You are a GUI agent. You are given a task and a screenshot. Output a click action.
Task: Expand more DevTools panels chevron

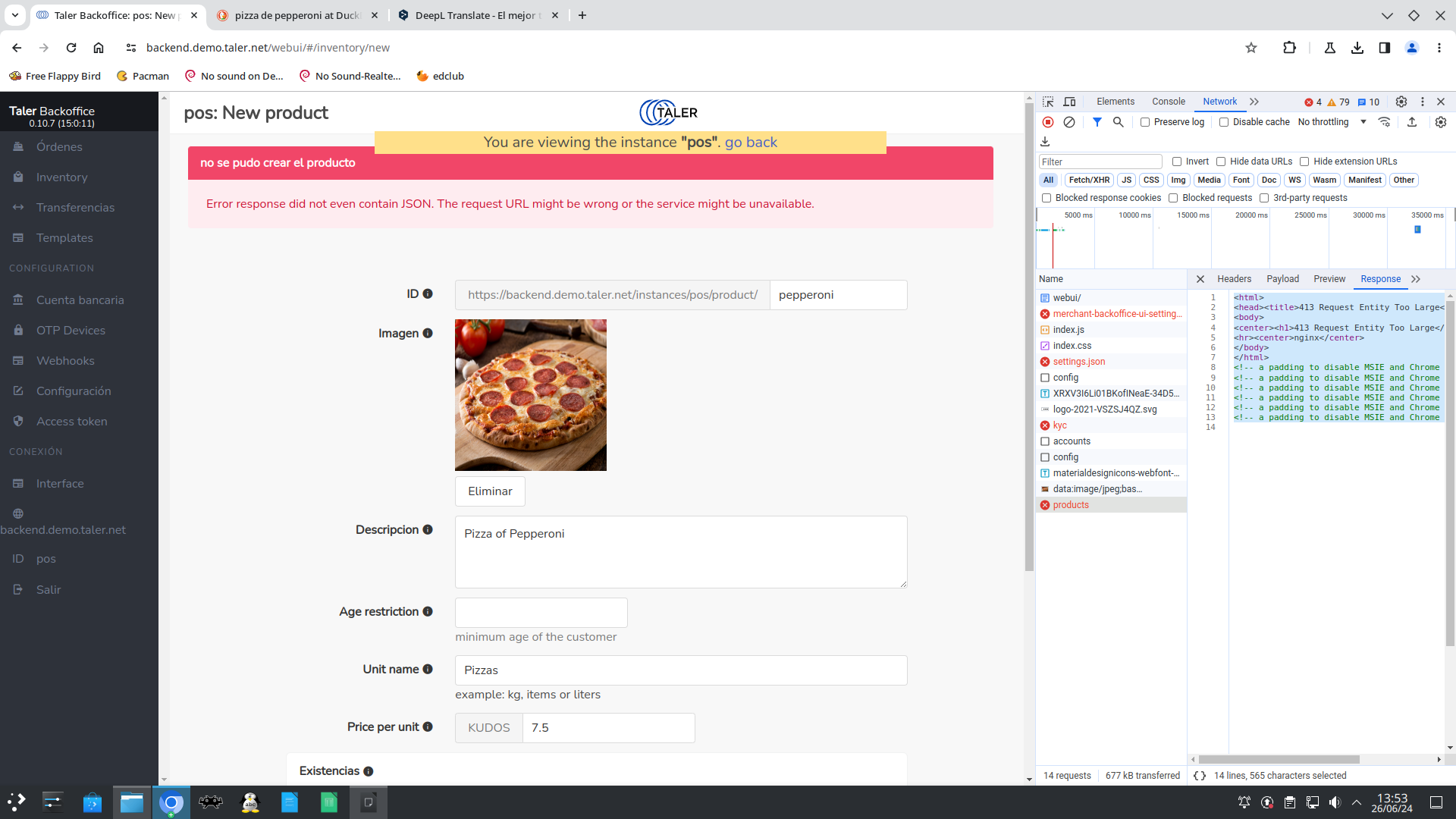click(x=1254, y=102)
